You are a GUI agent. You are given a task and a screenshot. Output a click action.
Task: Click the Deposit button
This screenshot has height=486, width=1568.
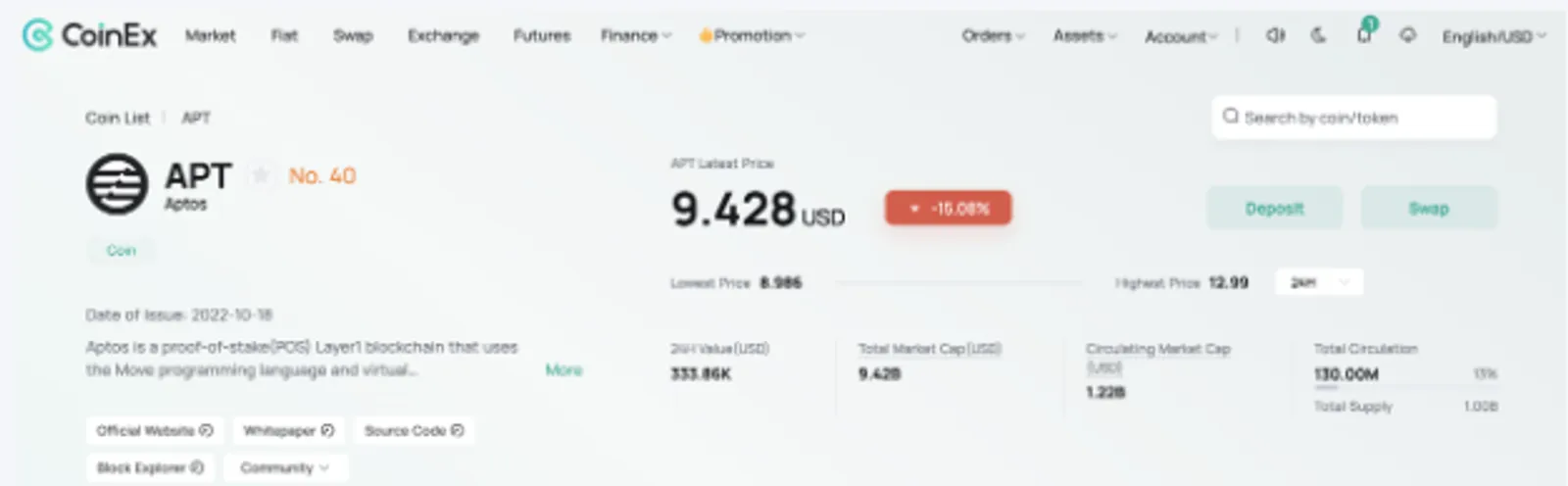pos(1274,208)
